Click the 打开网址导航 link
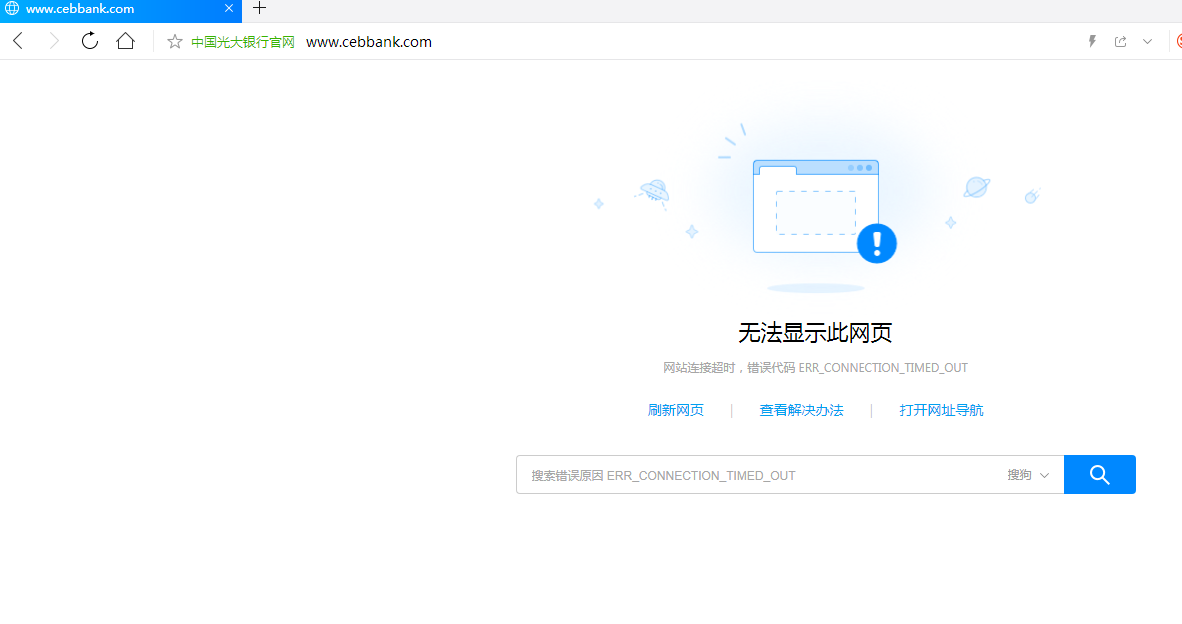This screenshot has width=1182, height=624. coord(941,409)
